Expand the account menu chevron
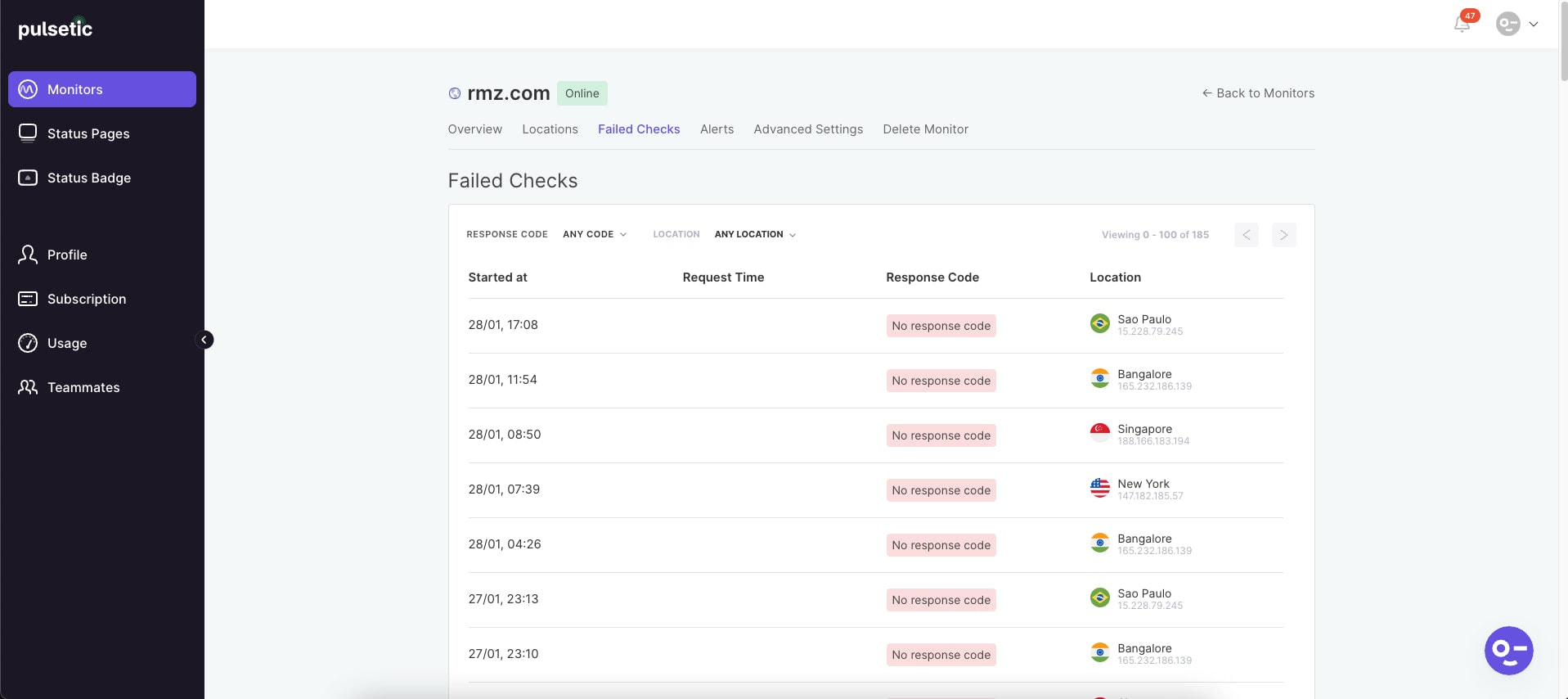This screenshot has height=699, width=1568. 1534,25
